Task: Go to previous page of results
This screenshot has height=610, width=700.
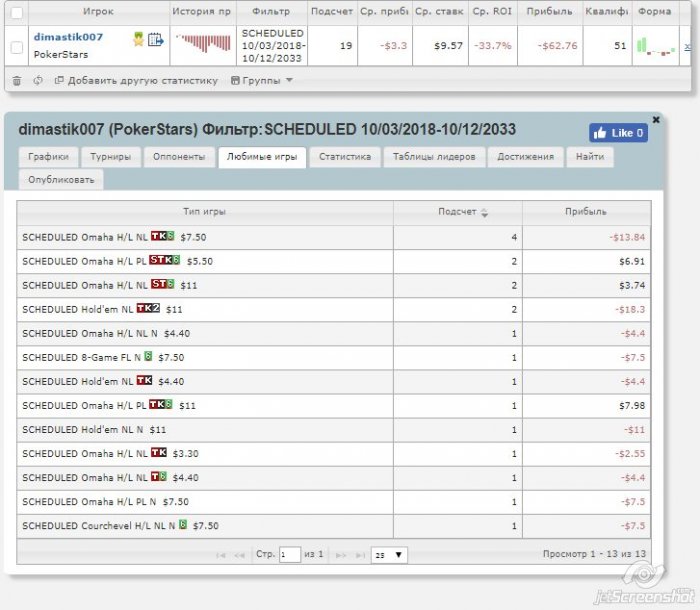Action: click(239, 556)
